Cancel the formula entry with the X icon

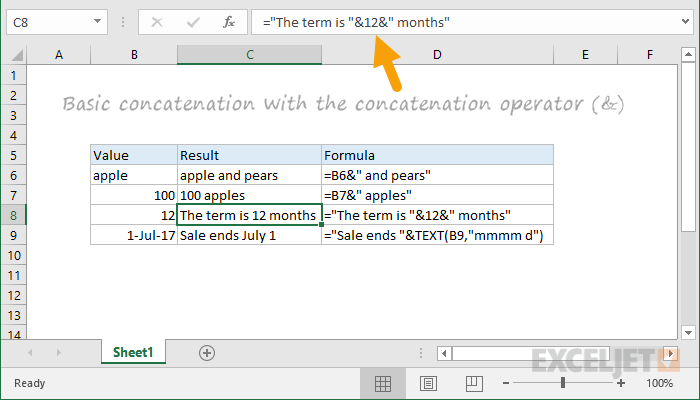coord(157,22)
